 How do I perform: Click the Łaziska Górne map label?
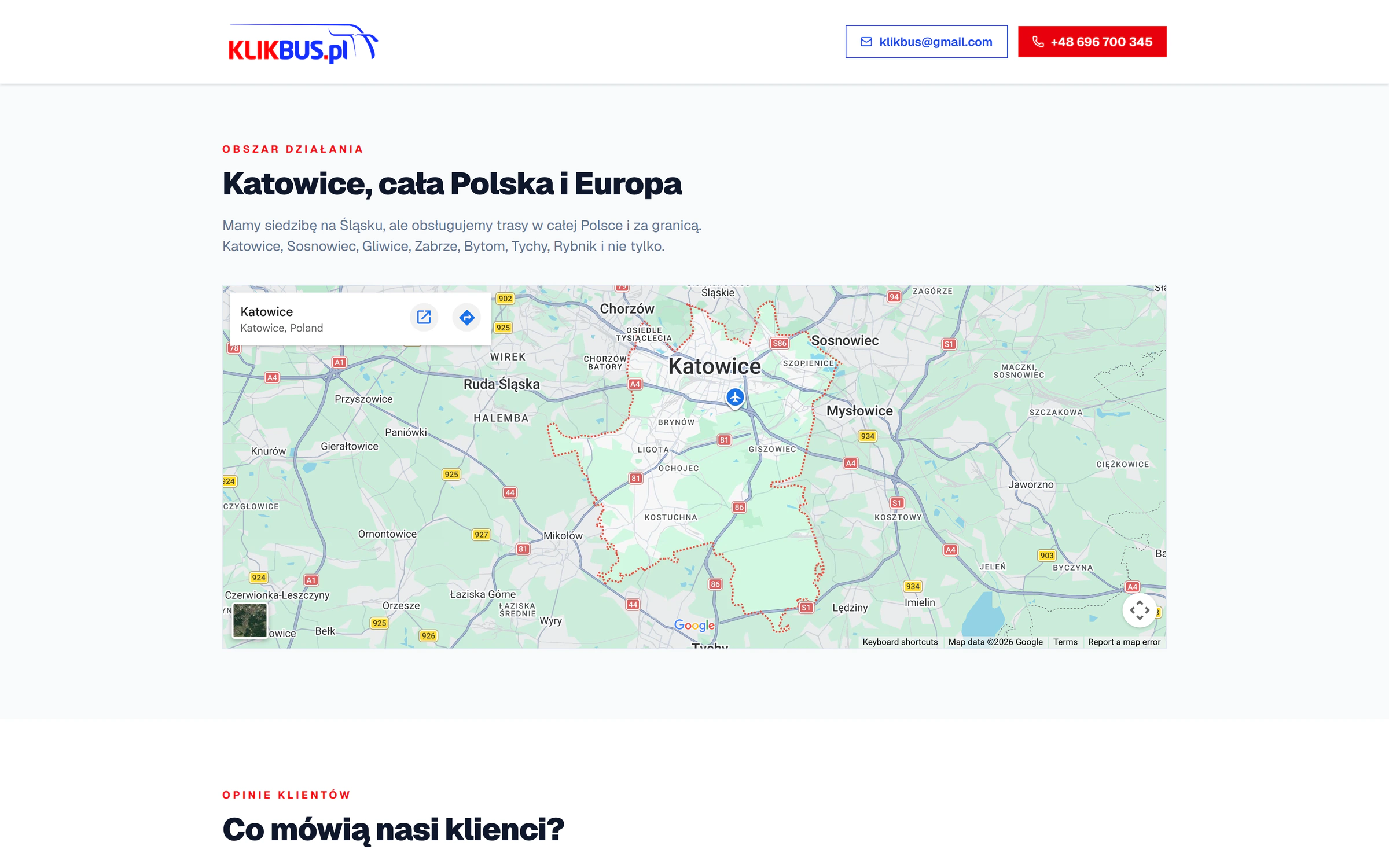483,594
